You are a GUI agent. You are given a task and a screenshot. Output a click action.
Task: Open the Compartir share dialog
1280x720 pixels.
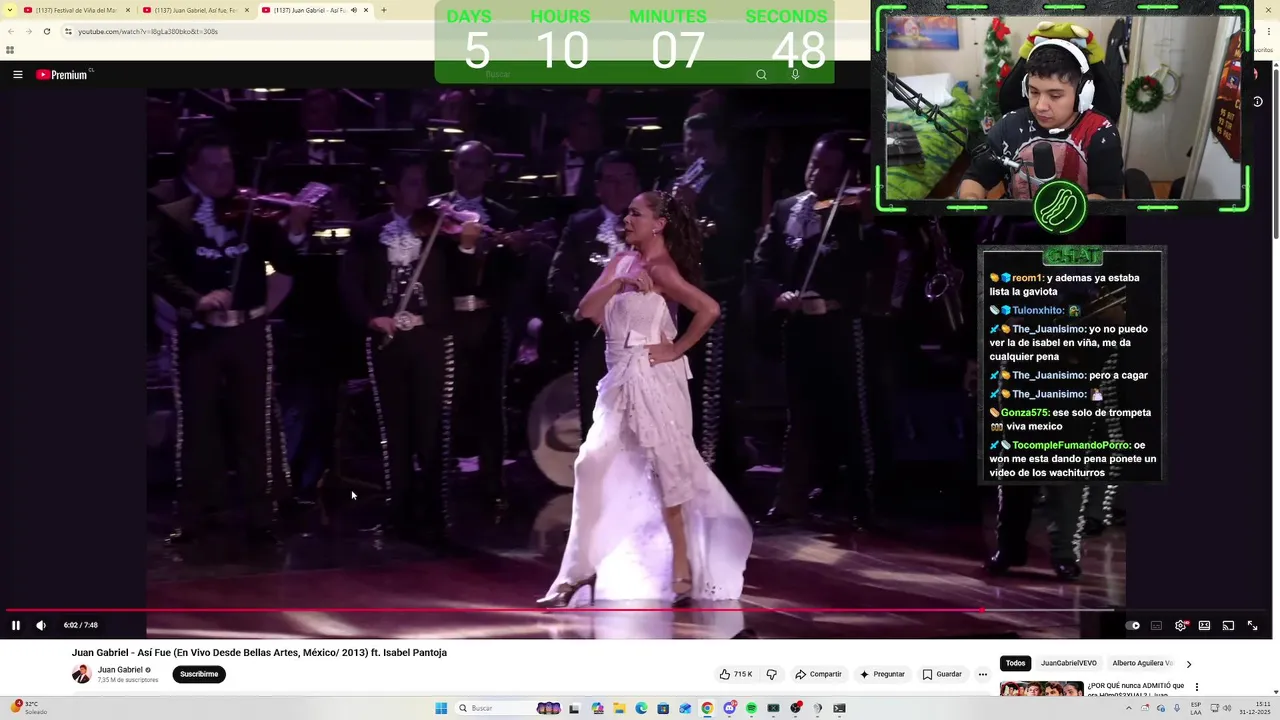click(x=818, y=674)
